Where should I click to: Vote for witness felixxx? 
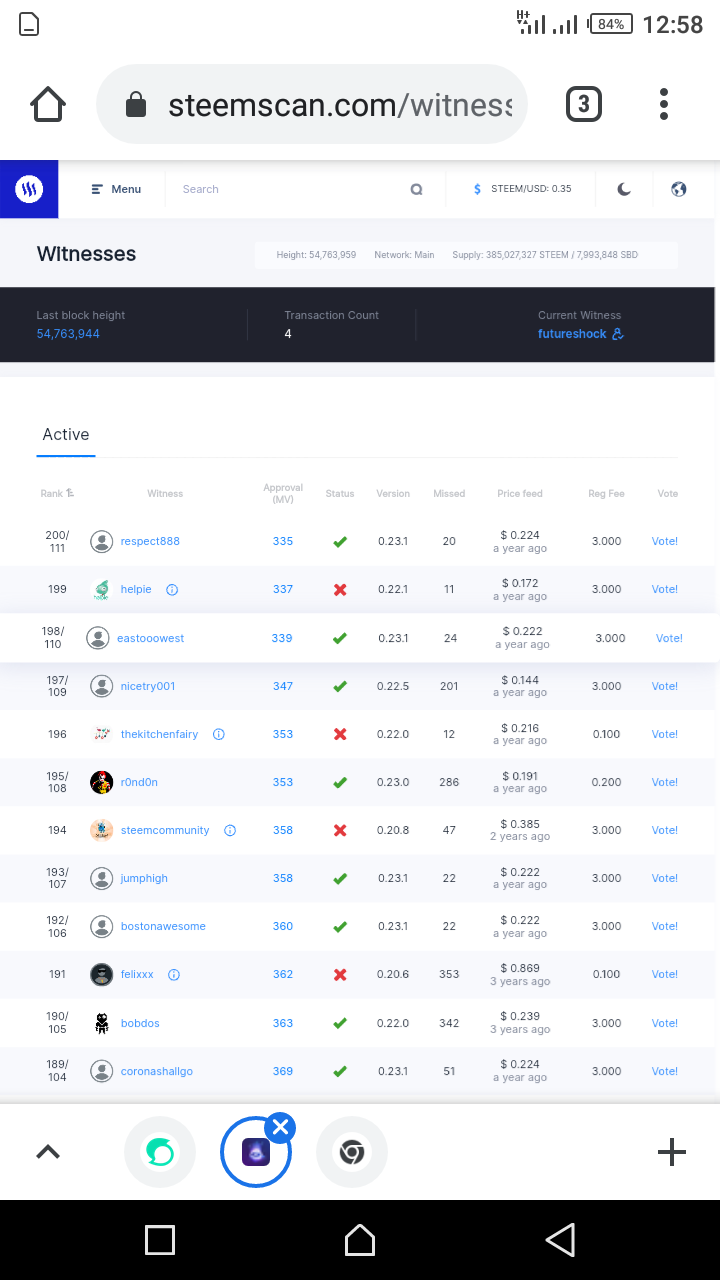point(665,974)
